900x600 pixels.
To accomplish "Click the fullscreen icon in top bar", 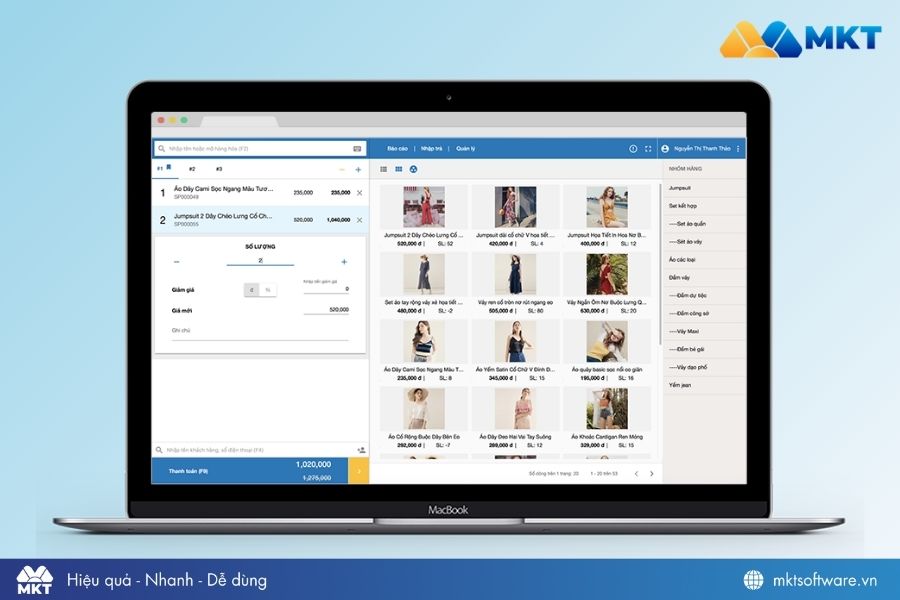I will point(647,148).
